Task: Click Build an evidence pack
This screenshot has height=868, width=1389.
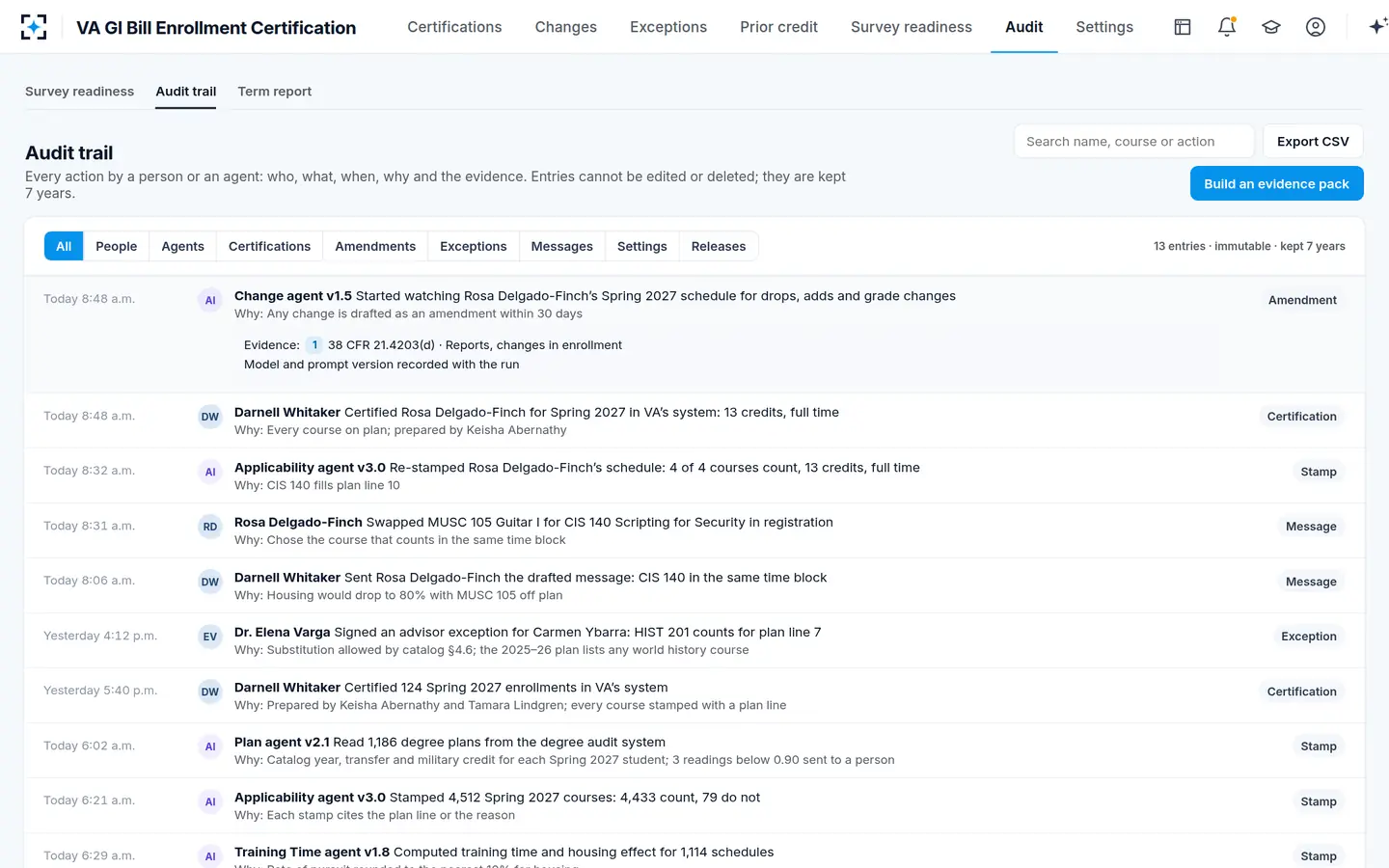Action: click(1277, 183)
